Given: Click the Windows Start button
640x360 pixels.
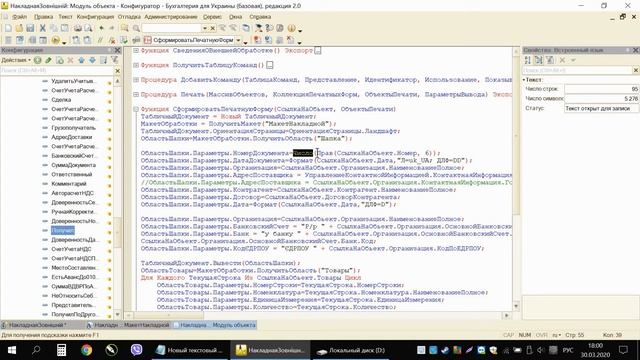Looking at the screenshot, I should coord(11,350).
